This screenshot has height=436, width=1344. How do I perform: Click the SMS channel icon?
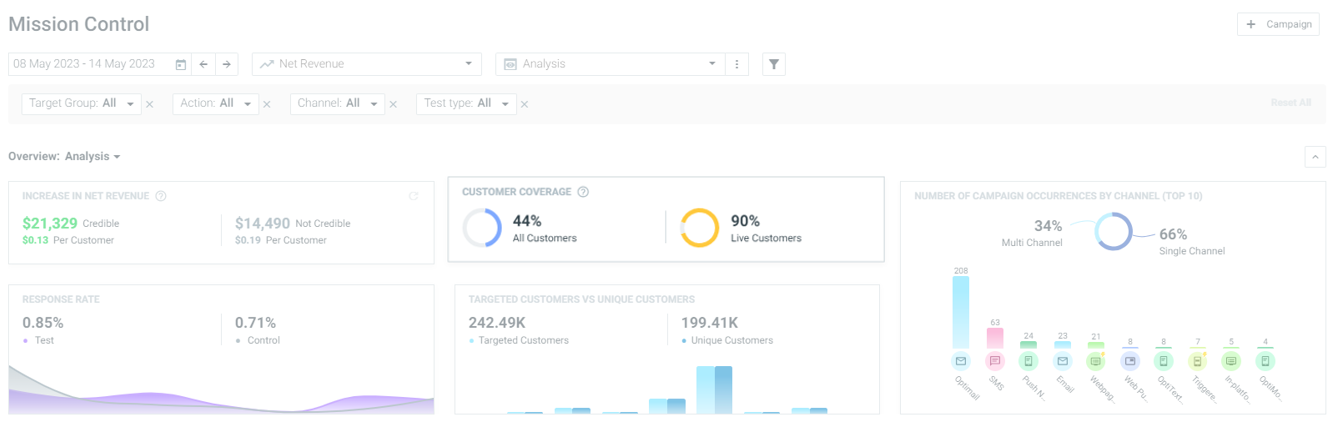995,361
